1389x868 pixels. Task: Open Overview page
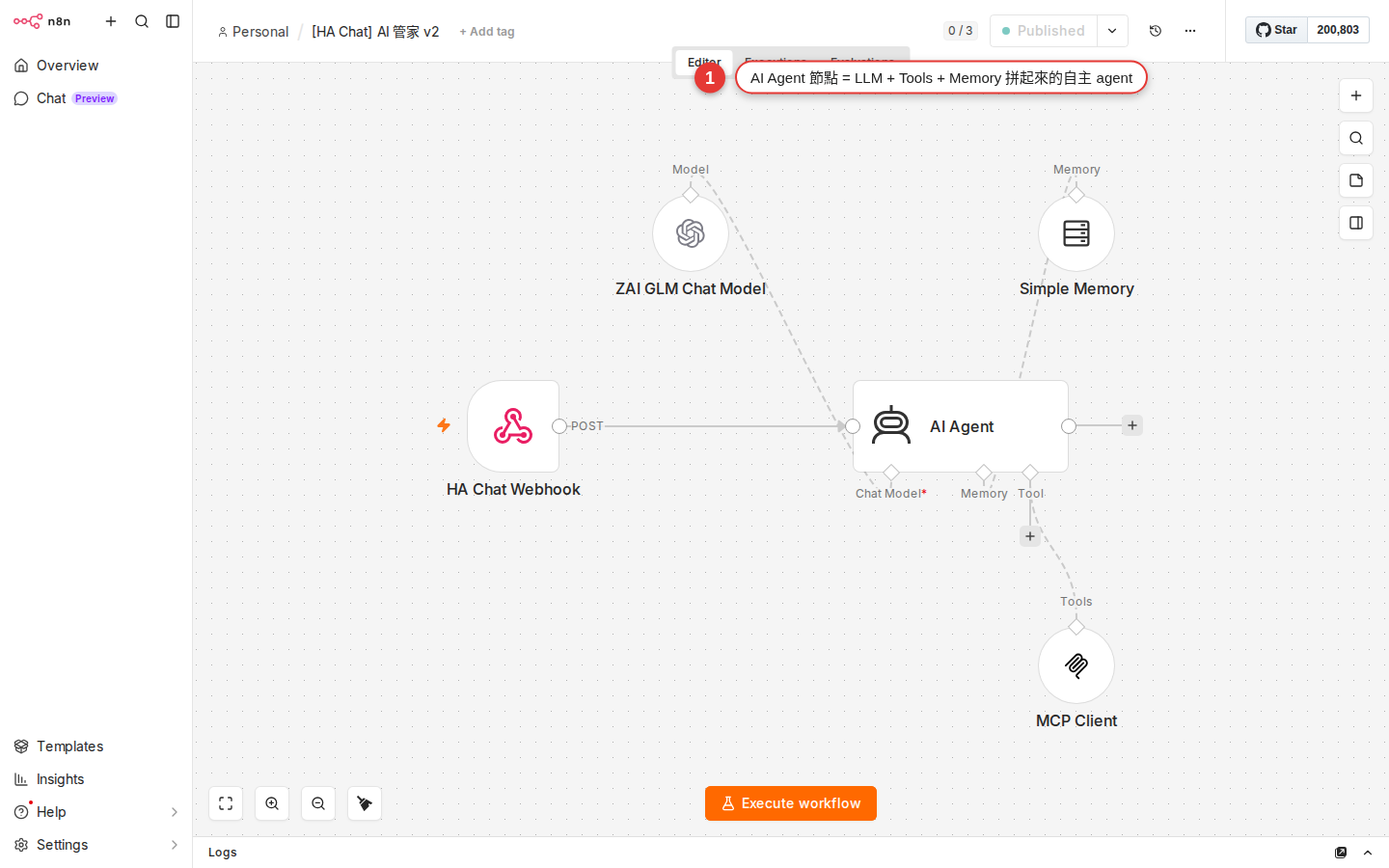[x=95, y=66]
